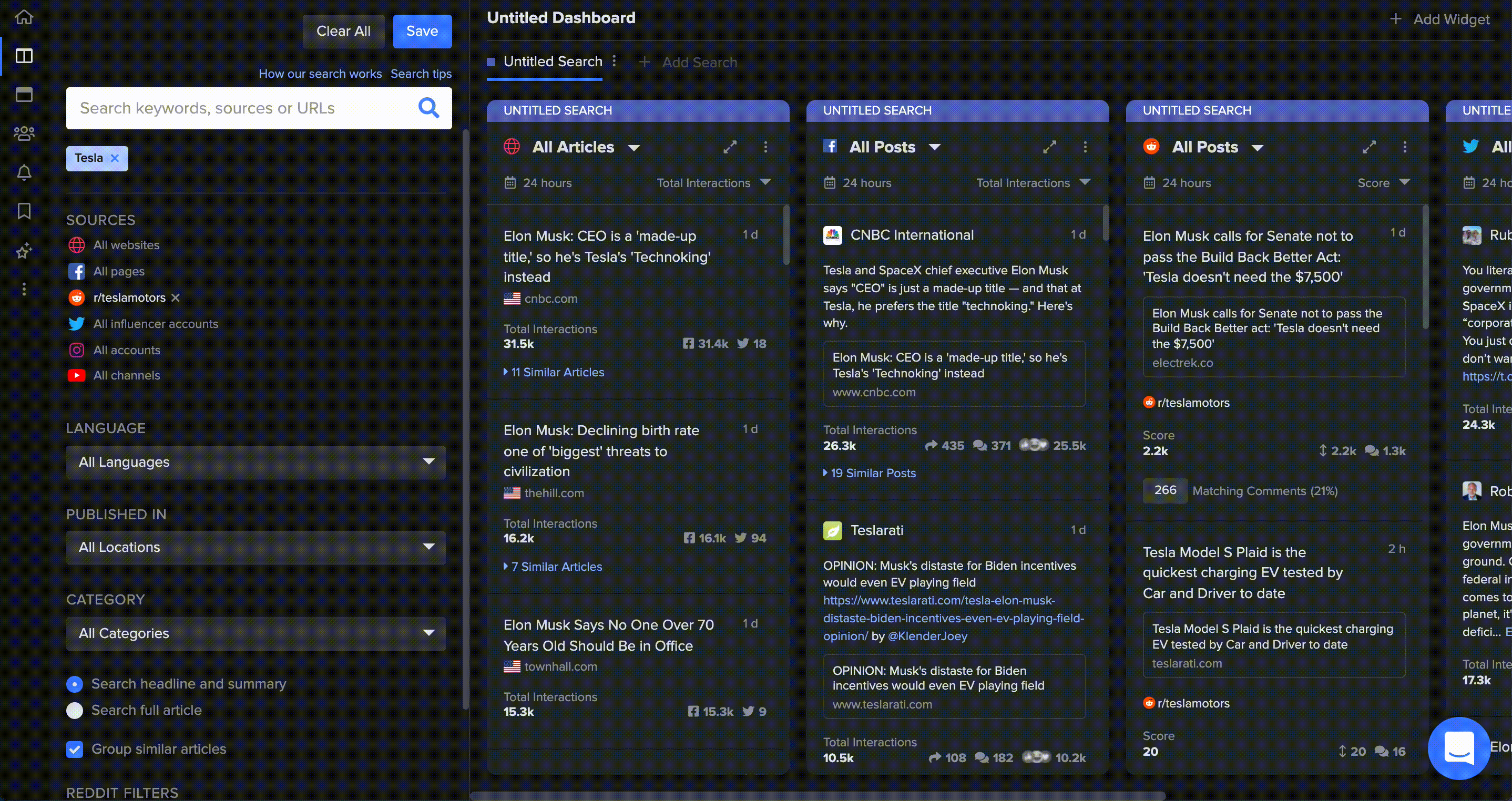Expand 19 Similar Posts
Viewport: 1512px width, 801px height.
(869, 473)
